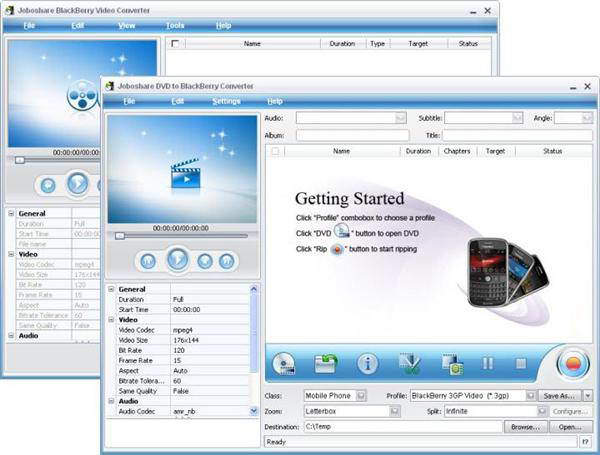
Task: Click the properties scrollbar up arrow
Action: [253, 289]
